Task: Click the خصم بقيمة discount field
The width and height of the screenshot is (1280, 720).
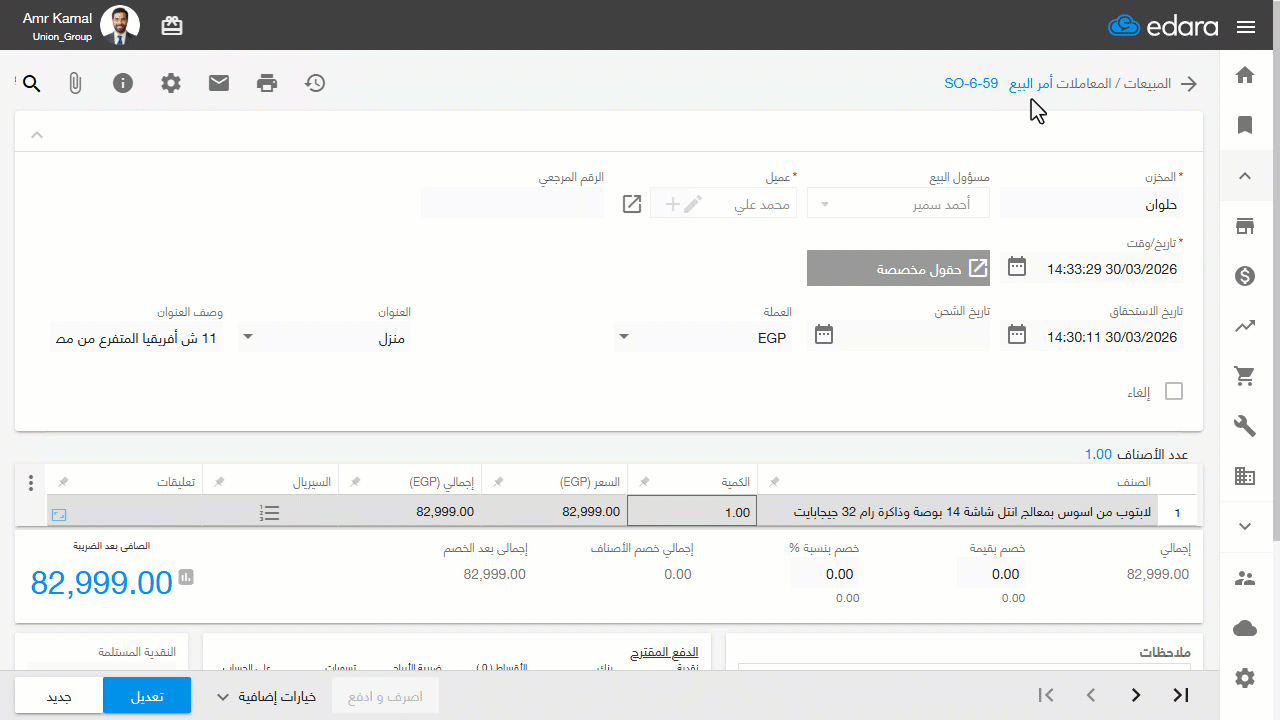Action: [x=991, y=574]
